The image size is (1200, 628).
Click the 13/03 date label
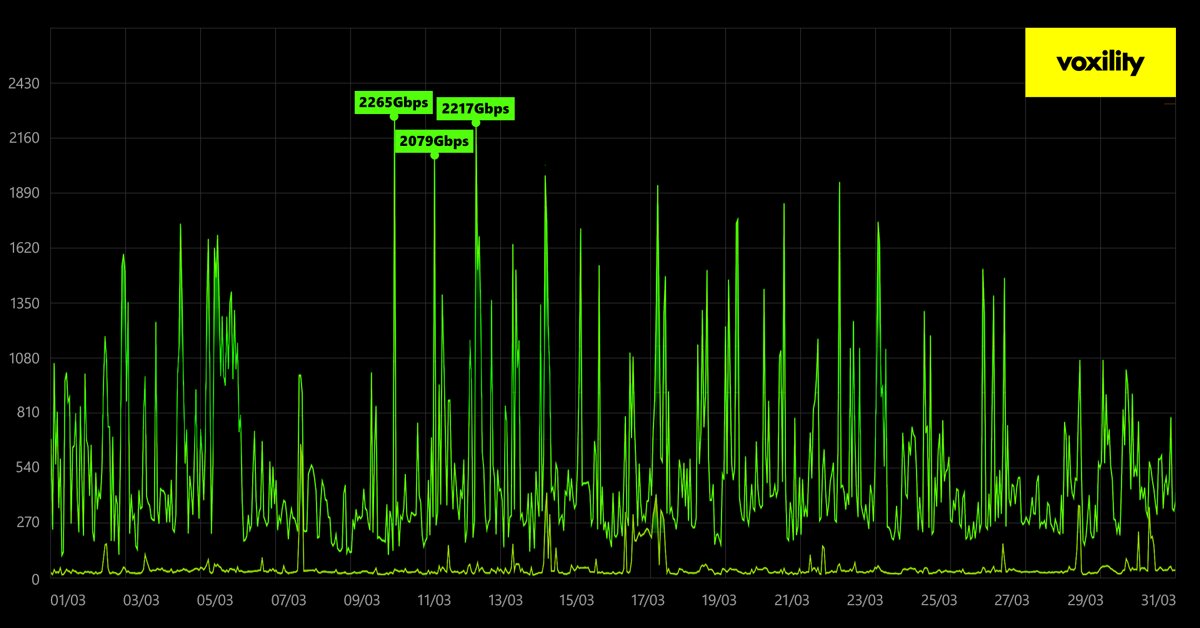click(x=505, y=601)
